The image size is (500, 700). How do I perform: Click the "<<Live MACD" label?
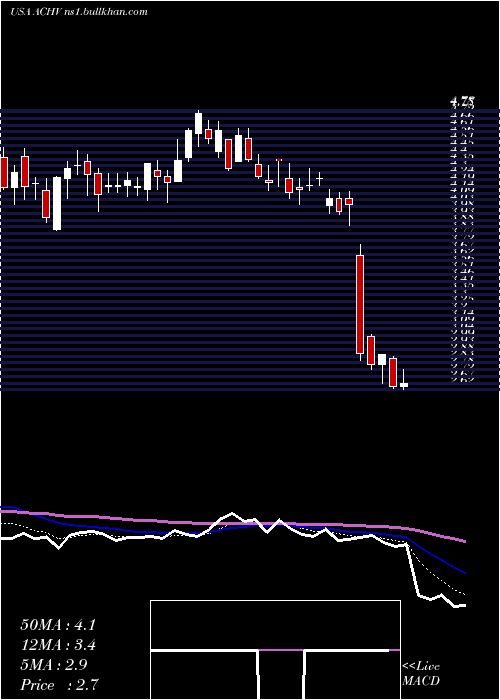pyautogui.click(x=421, y=674)
